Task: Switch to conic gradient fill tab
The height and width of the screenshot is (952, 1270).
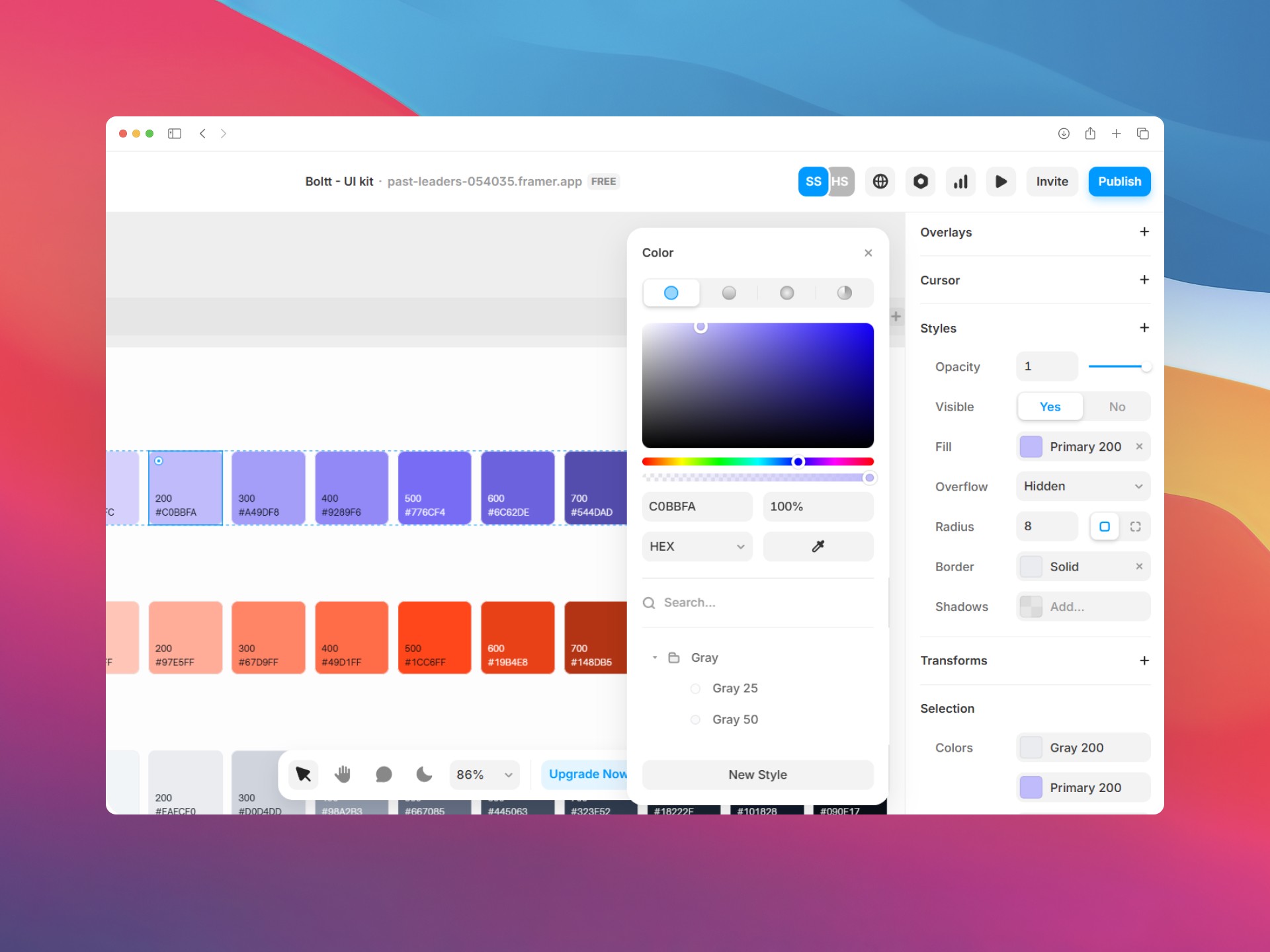Action: pyautogui.click(x=845, y=293)
